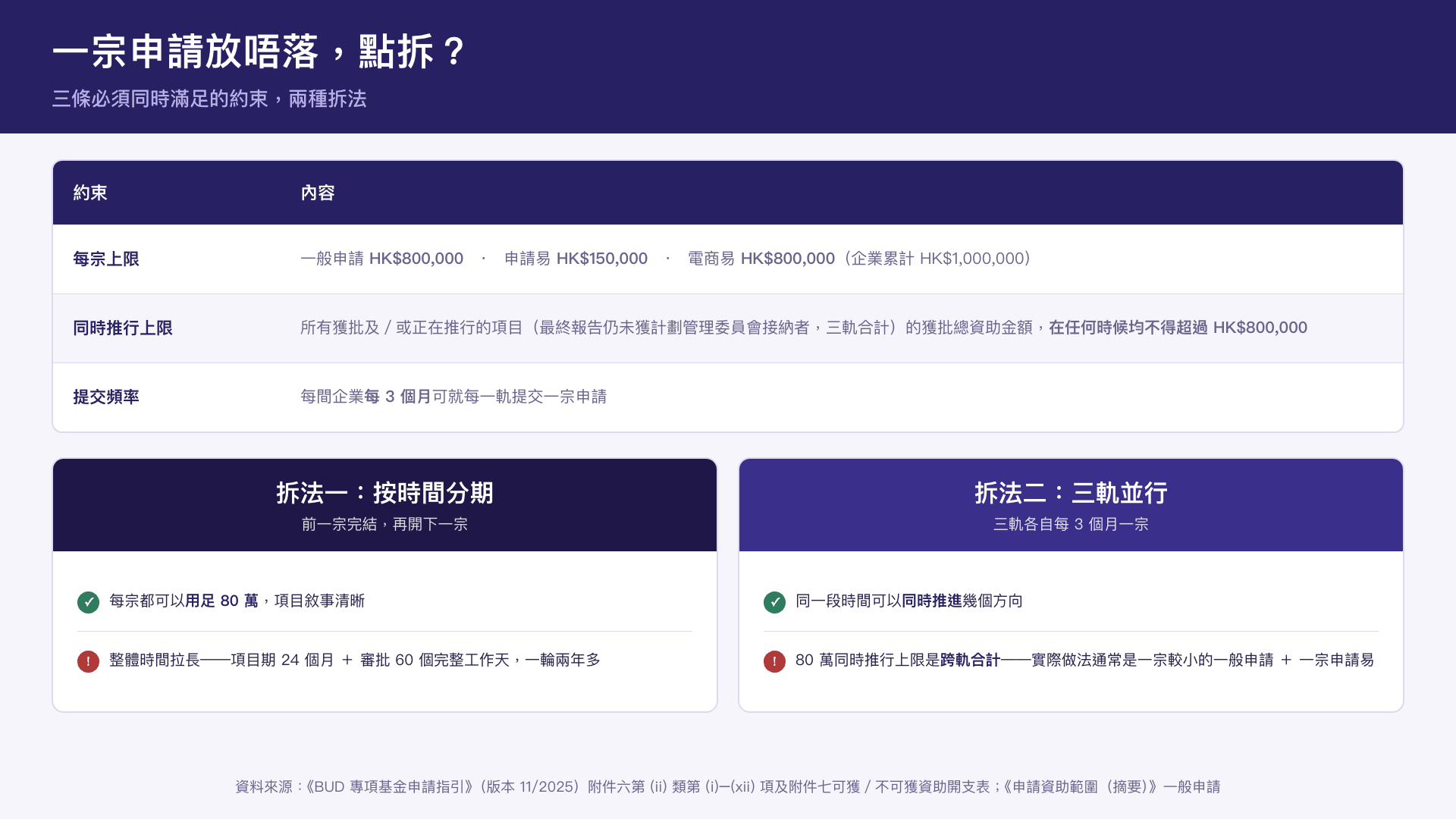Click 在任何時候均不得超過 HK$800,000 text

pos(1178,328)
